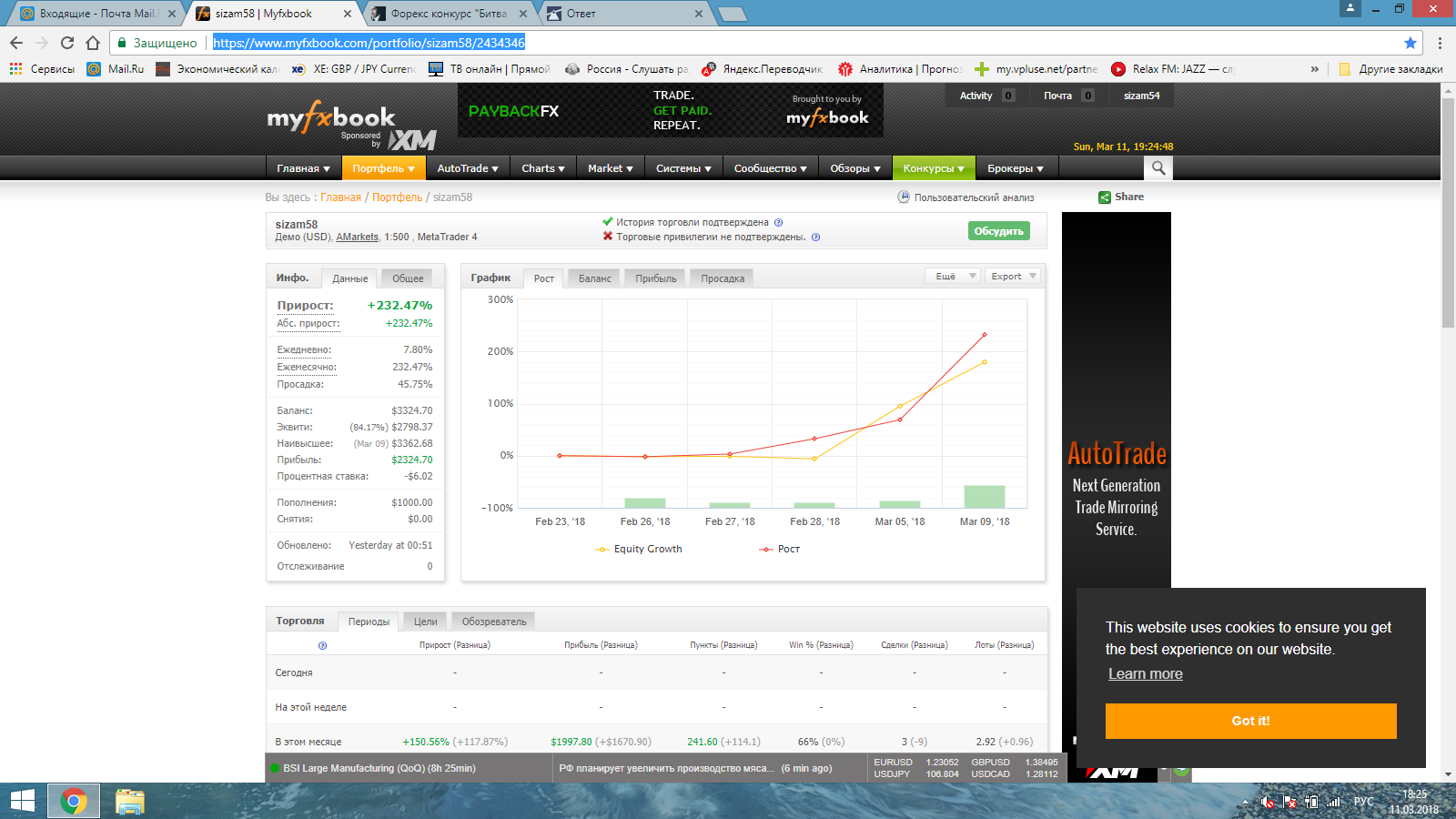Open site search magnifier icon
The width and height of the screenshot is (1456, 819).
coord(1158,167)
